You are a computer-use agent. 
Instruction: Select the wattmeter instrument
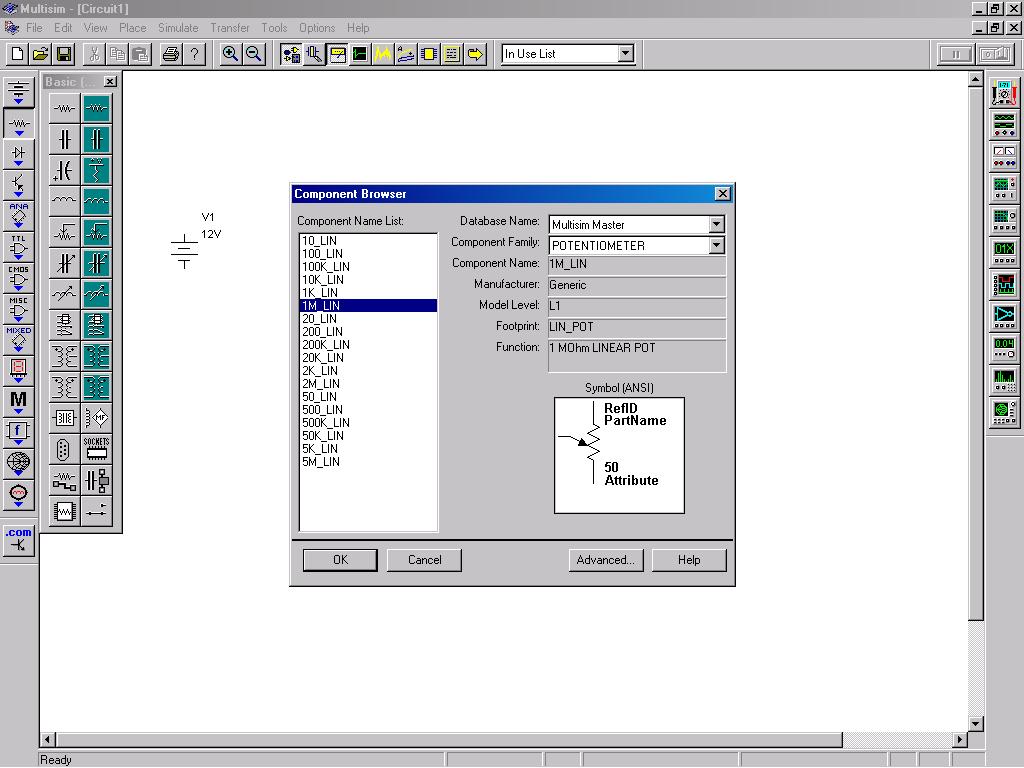pos(1004,156)
